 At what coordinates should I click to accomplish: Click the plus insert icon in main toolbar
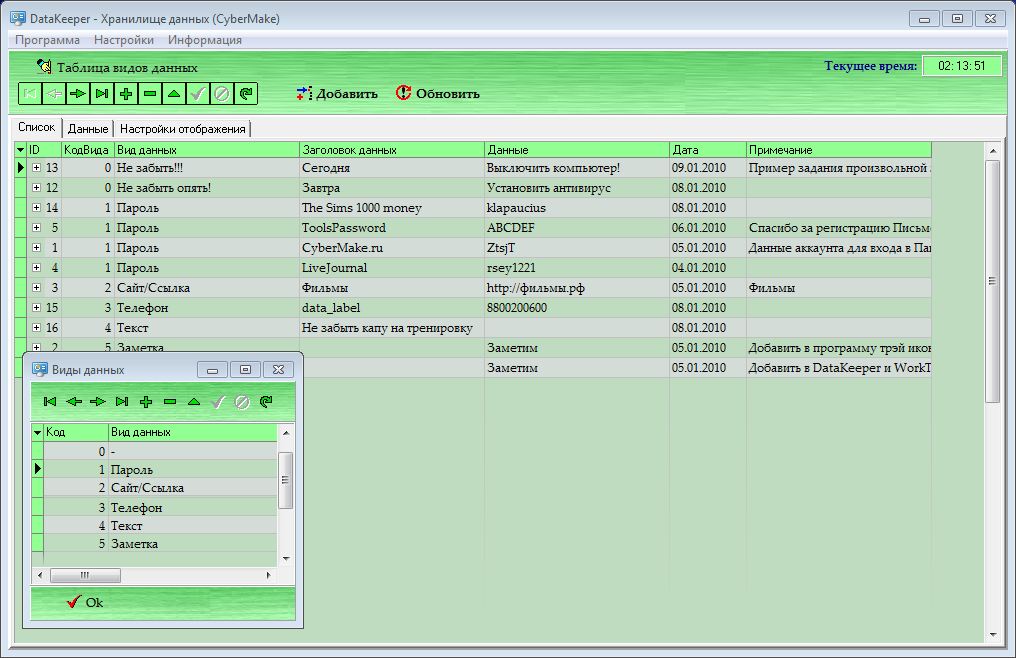coord(126,94)
